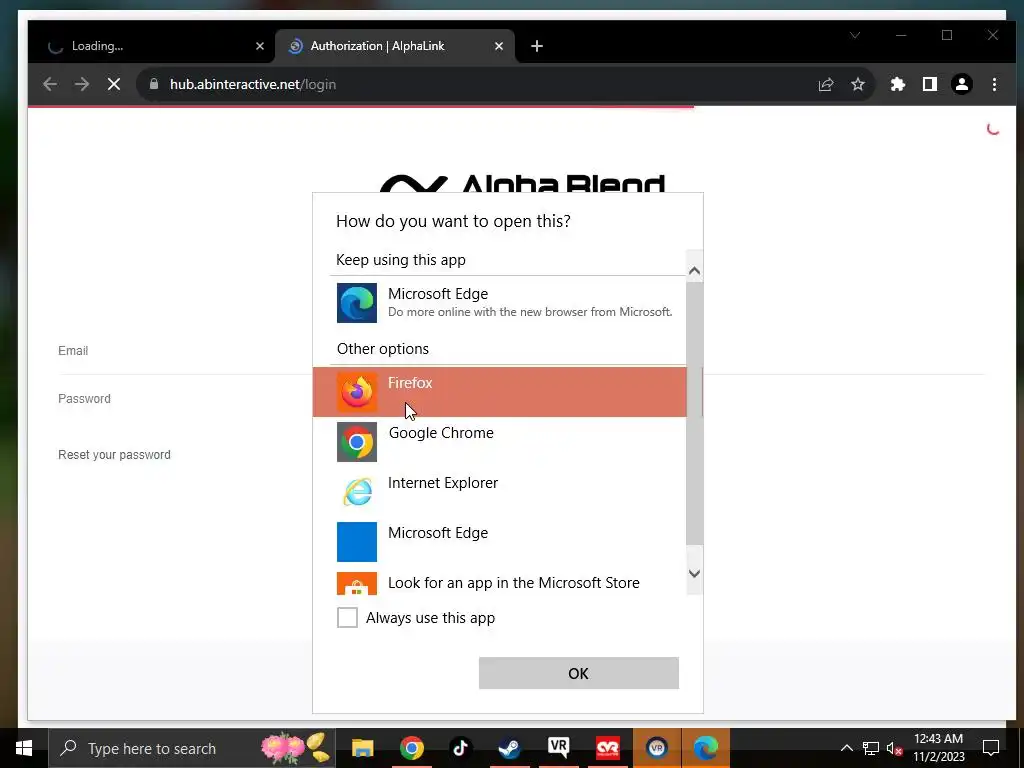
Task: Click the muted volume icon in tray
Action: tap(894, 748)
